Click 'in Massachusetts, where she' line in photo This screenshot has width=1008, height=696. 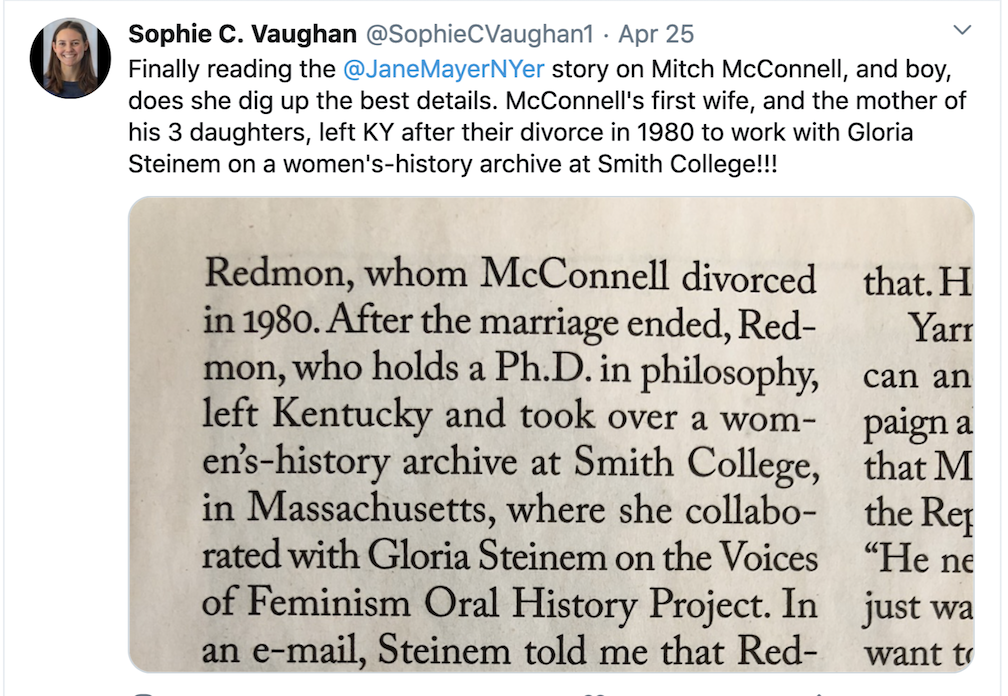click(x=508, y=510)
